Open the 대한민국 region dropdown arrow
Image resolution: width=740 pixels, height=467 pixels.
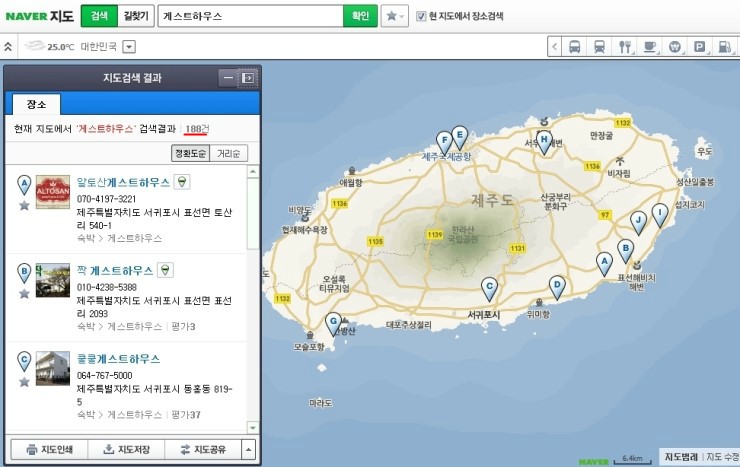pyautogui.click(x=129, y=47)
